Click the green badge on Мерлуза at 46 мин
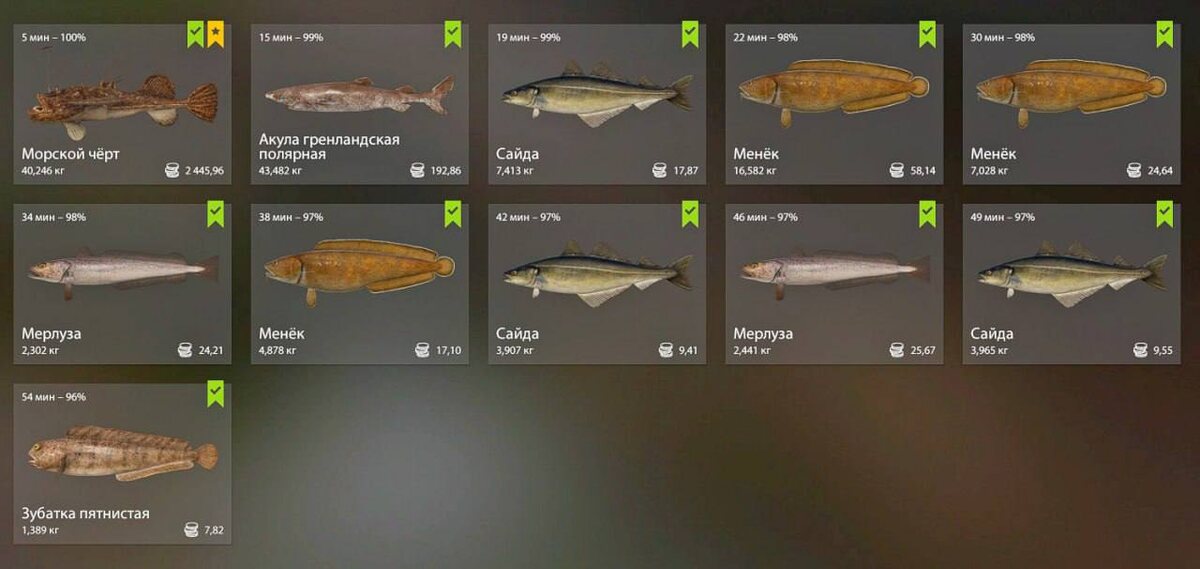This screenshot has width=1200, height=569. [x=927, y=214]
